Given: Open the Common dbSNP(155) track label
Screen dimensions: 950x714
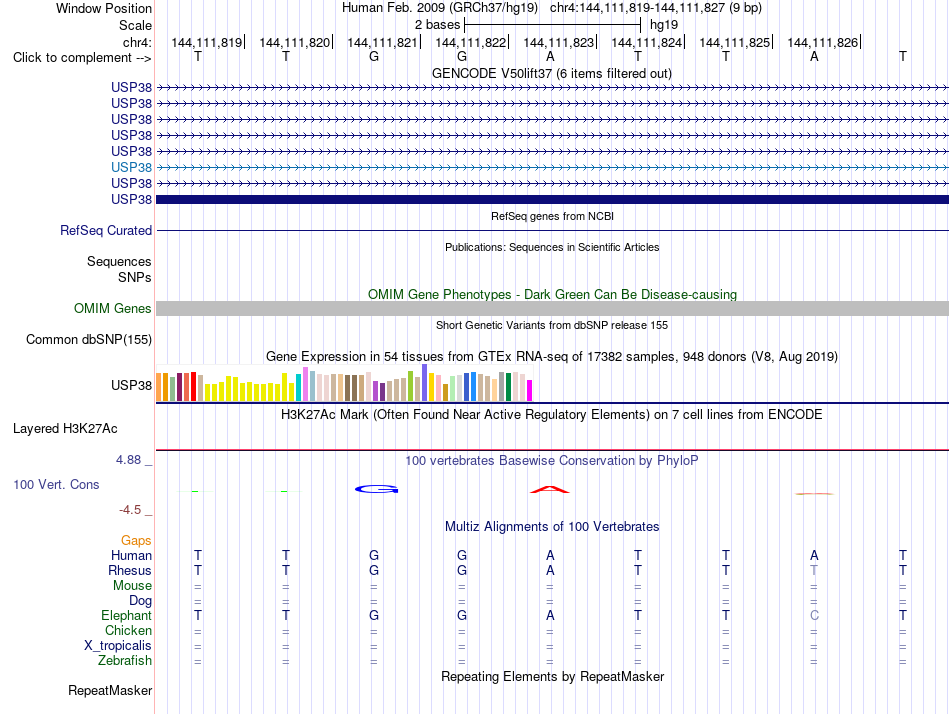Looking at the screenshot, I should pos(89,339).
